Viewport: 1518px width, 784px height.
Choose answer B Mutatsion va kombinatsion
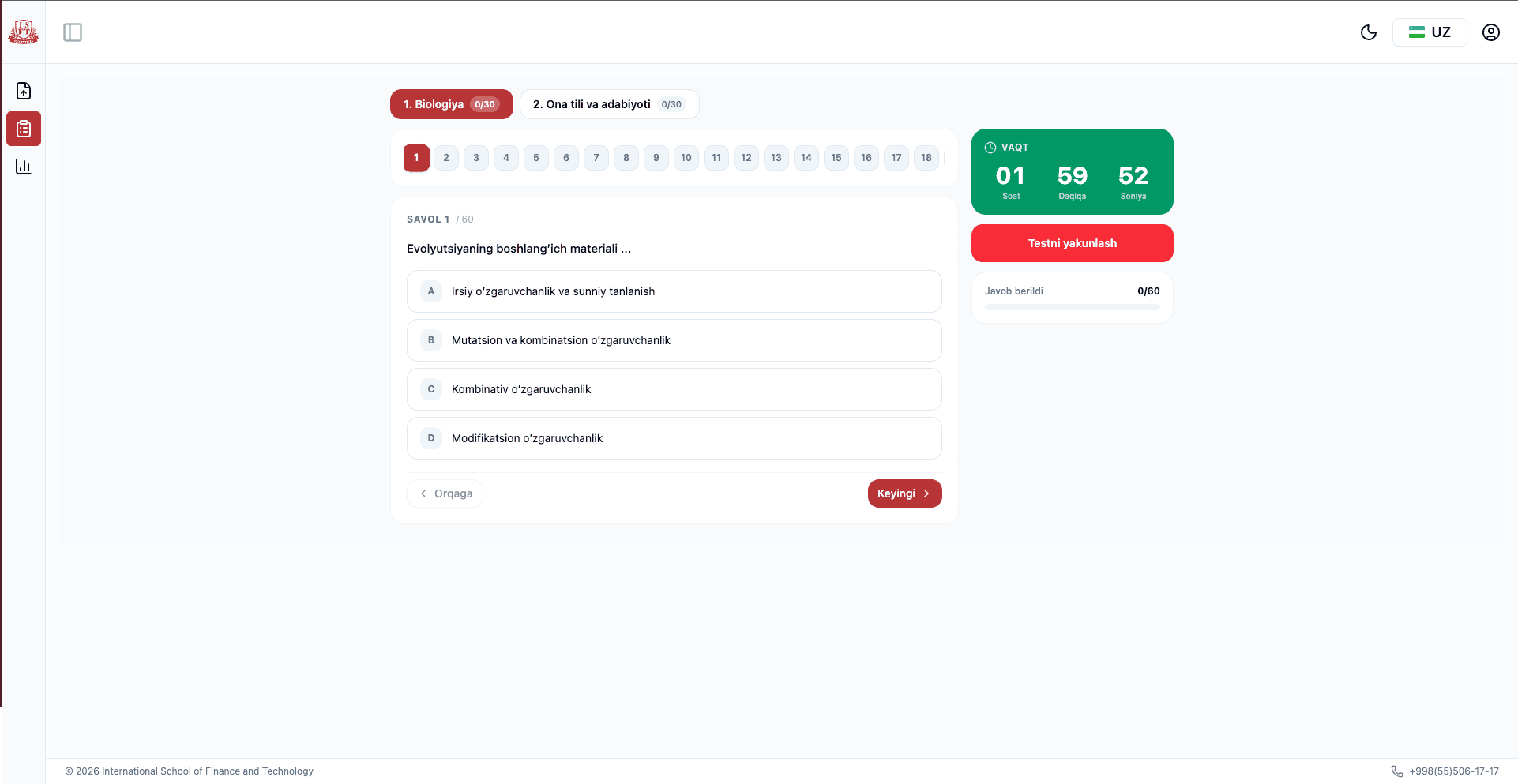coord(674,340)
